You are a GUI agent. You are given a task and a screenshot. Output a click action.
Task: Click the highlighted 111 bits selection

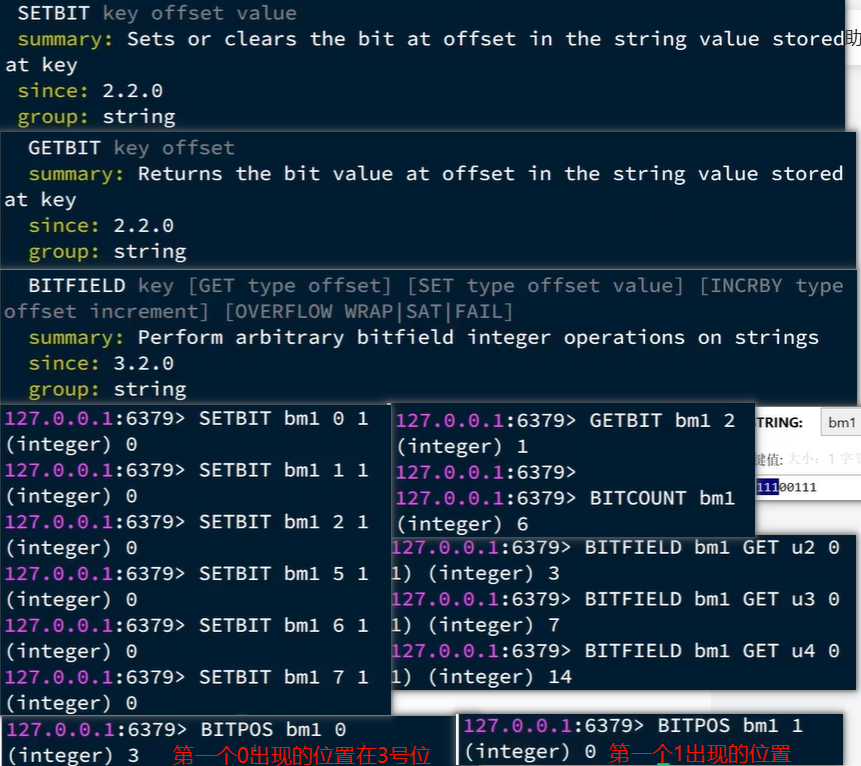coord(767,487)
